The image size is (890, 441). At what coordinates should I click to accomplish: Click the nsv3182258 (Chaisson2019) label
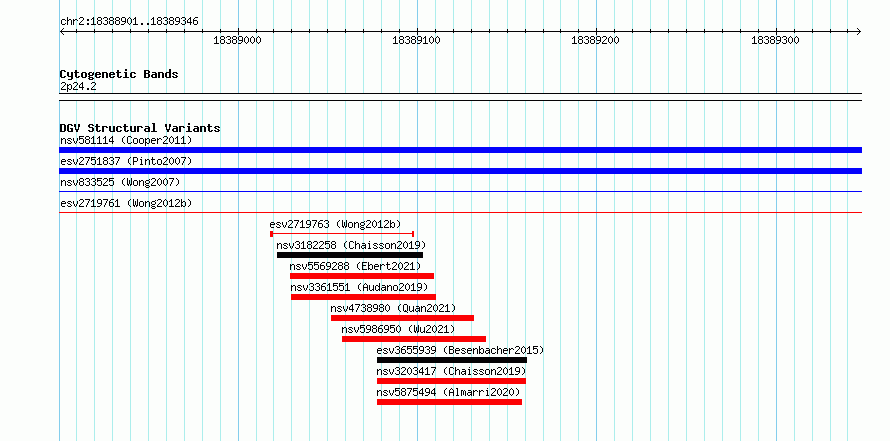click(x=351, y=245)
